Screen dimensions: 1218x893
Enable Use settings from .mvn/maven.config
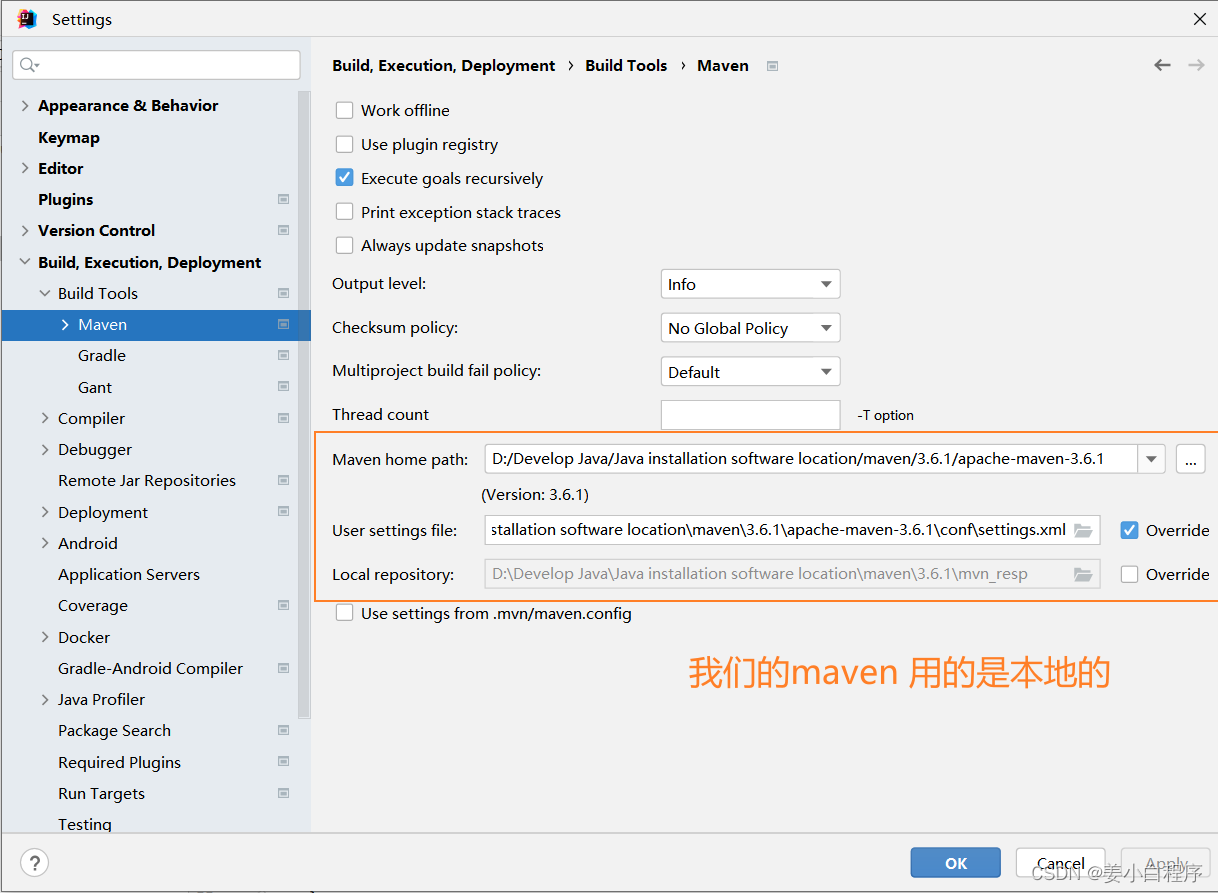[x=344, y=613]
